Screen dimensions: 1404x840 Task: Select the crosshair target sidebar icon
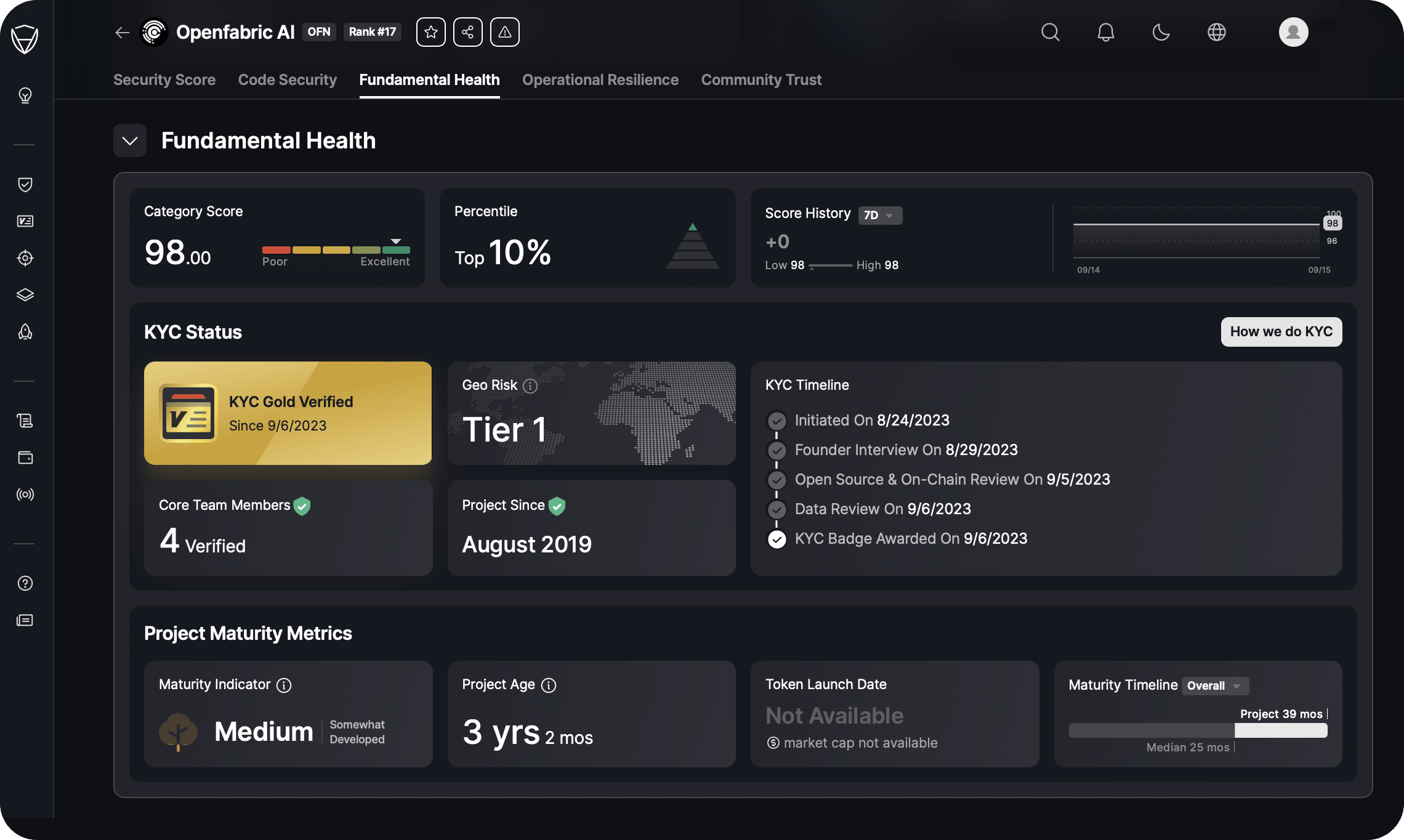pos(25,258)
